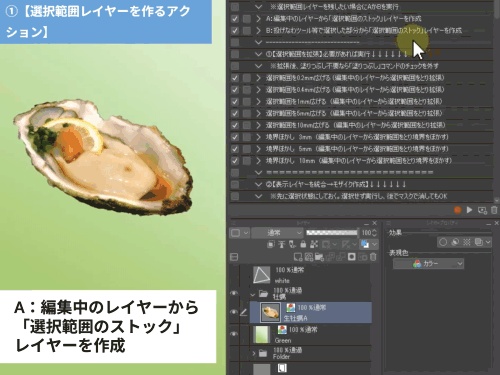The image size is (500, 375).
Task: Open the blending mode 通常 dropdown
Action: tap(277, 233)
